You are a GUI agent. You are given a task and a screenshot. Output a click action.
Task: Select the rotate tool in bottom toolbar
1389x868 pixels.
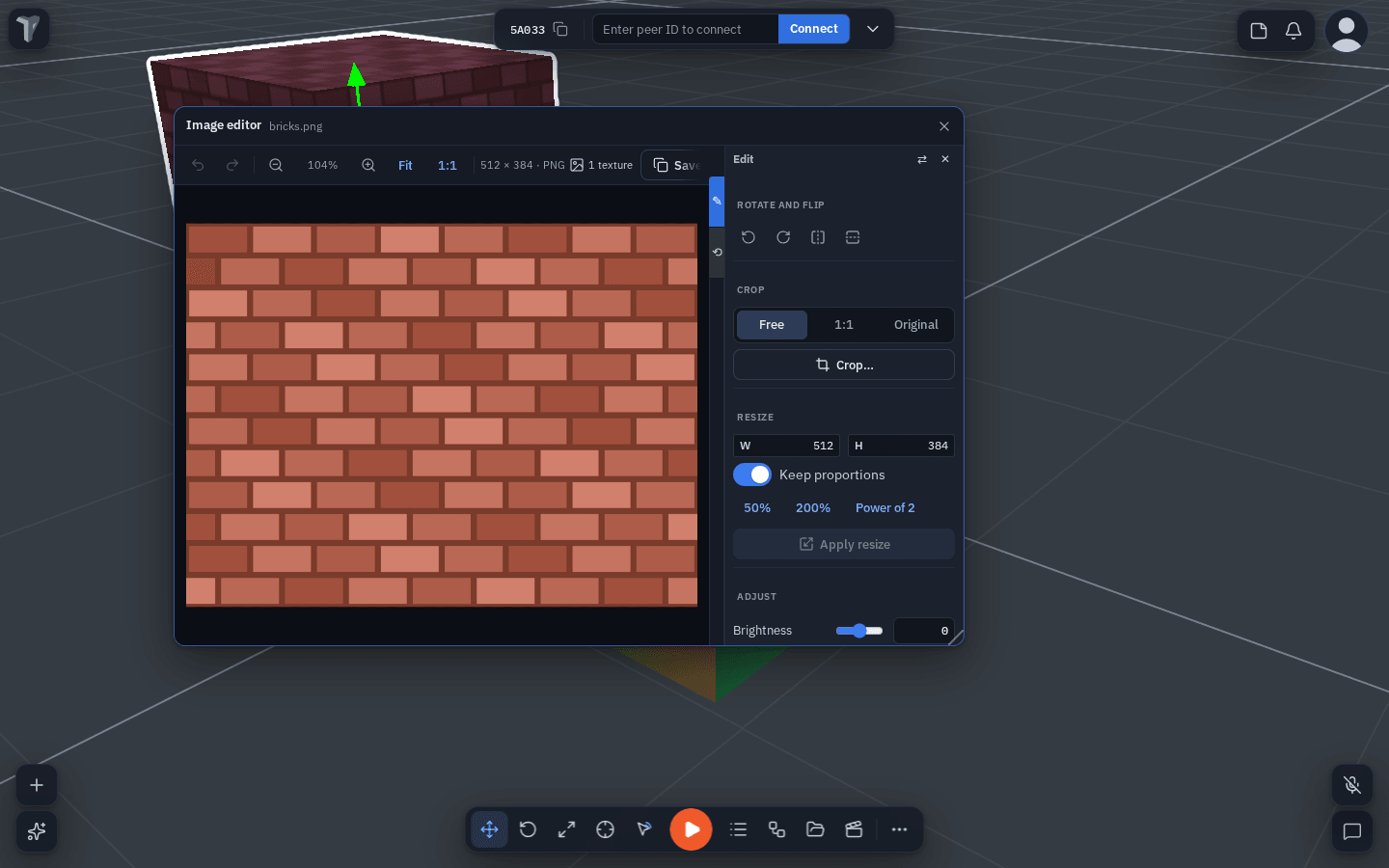point(528,829)
